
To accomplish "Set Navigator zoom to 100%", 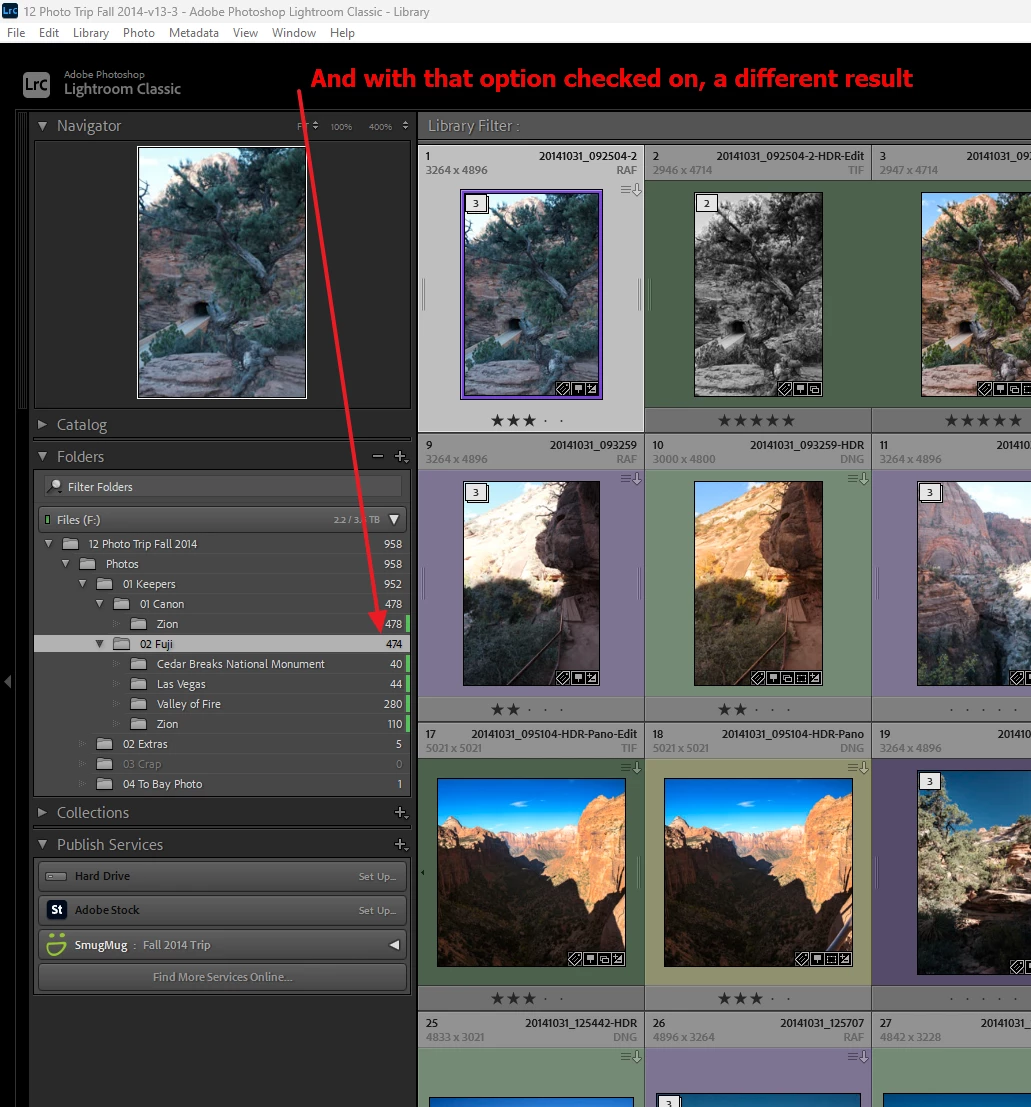I will click(341, 126).
